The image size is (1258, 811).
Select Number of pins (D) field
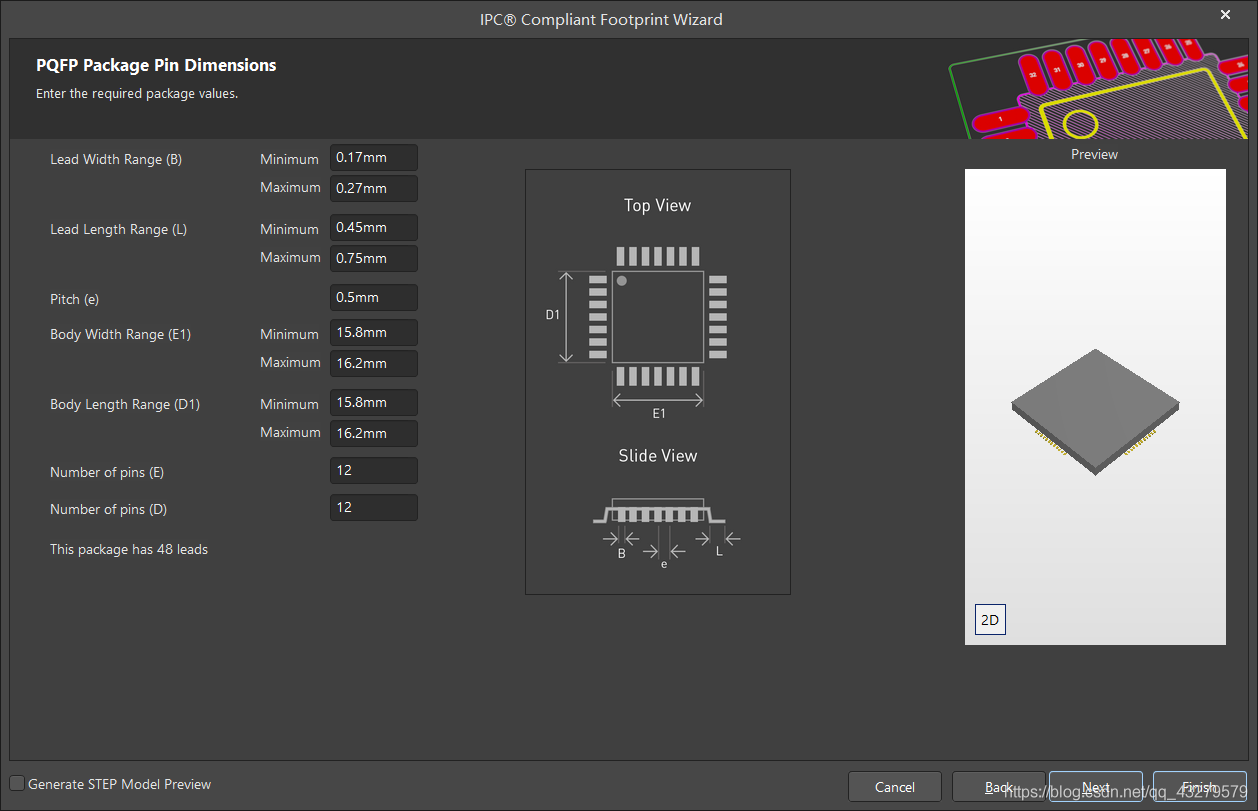(x=374, y=508)
